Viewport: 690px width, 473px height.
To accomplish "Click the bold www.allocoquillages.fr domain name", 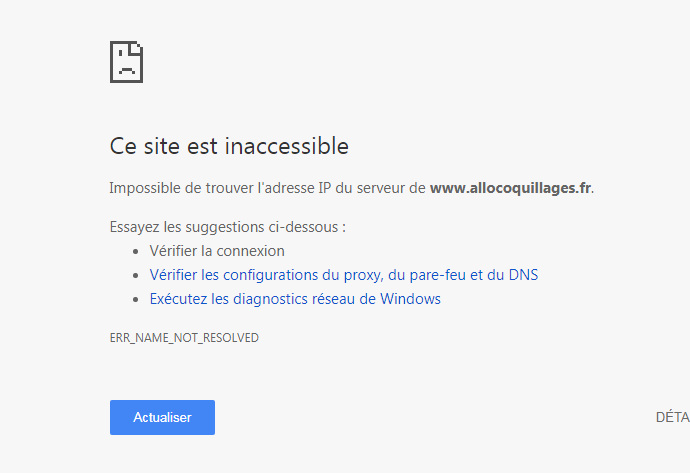I will tap(510, 188).
